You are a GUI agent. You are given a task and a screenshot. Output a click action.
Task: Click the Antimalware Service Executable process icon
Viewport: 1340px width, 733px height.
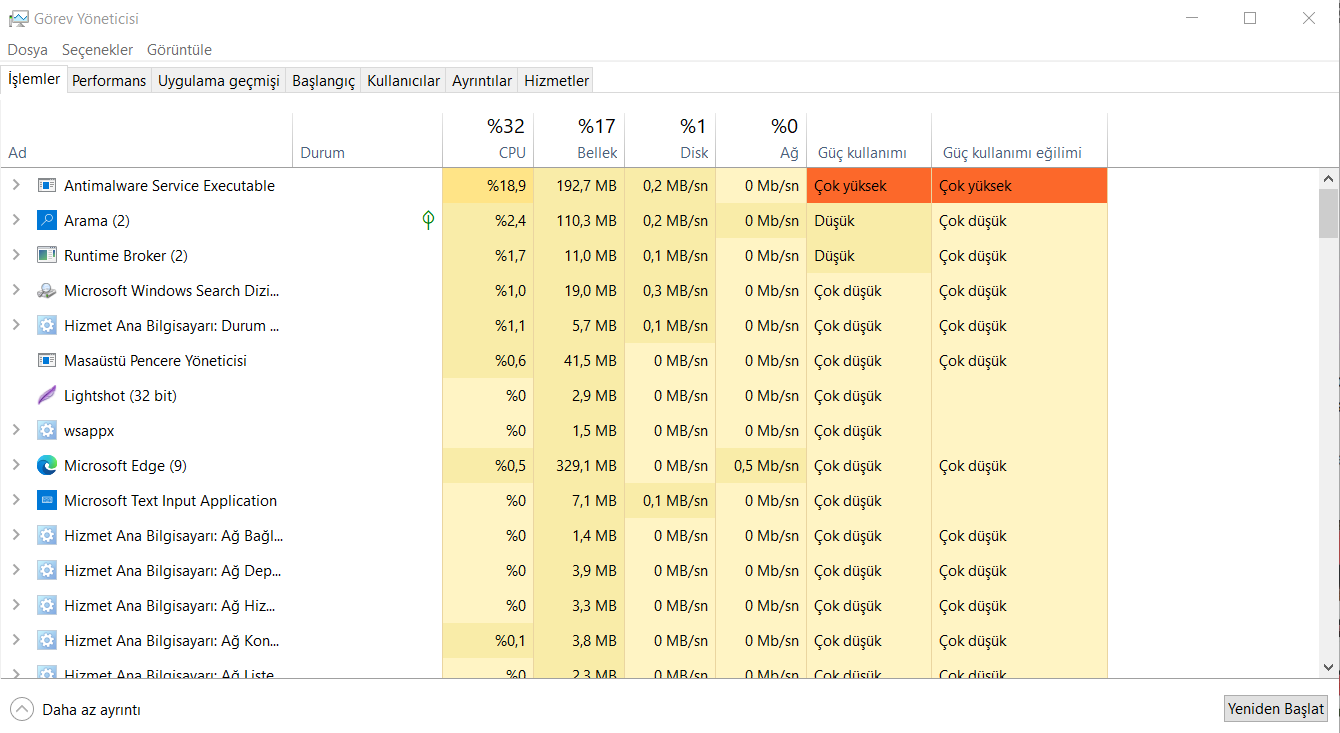[47, 186]
